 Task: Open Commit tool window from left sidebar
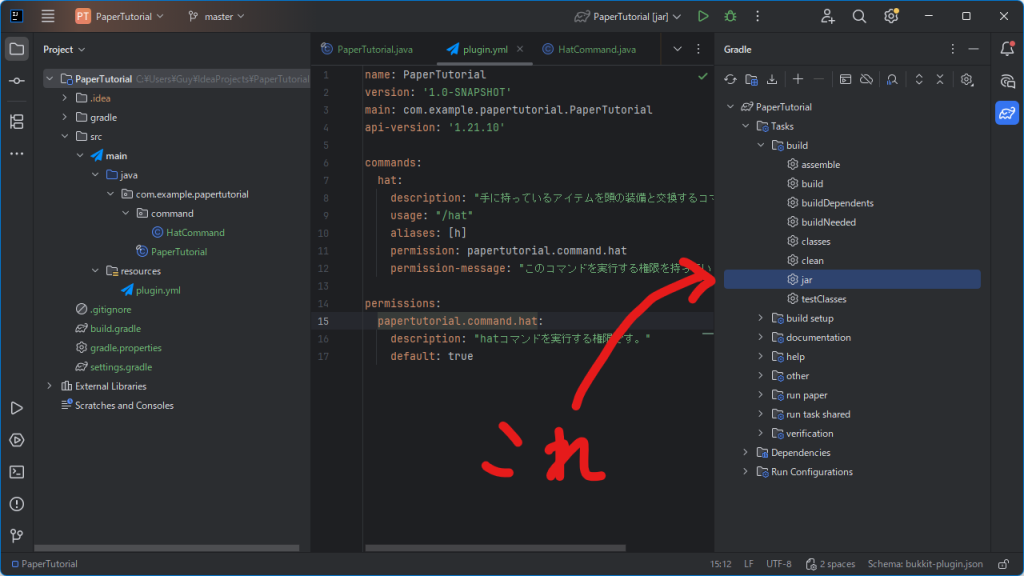16,81
